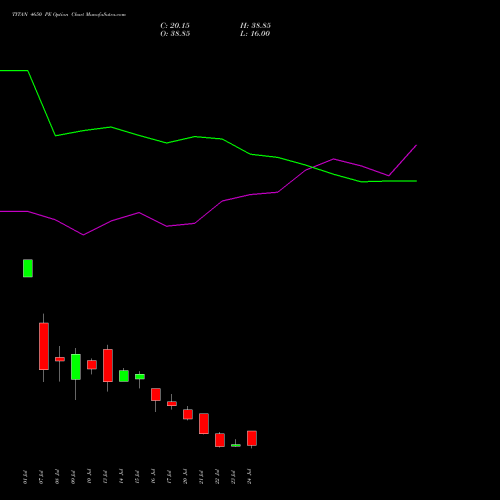Image resolution: width=500 pixels, height=500 pixels.
Task: Click the isolated green candle at the chart's start
Action: tap(28, 268)
